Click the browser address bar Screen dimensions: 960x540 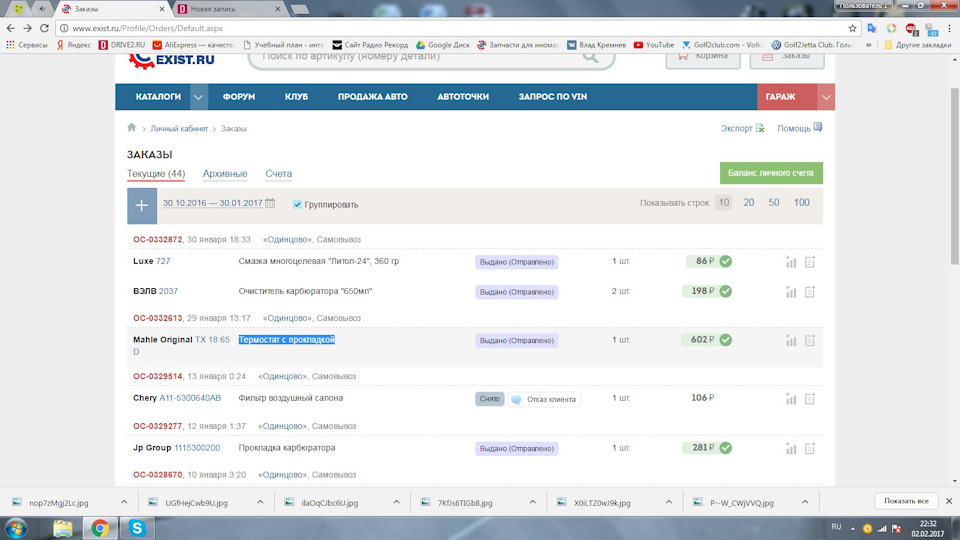[x=456, y=28]
